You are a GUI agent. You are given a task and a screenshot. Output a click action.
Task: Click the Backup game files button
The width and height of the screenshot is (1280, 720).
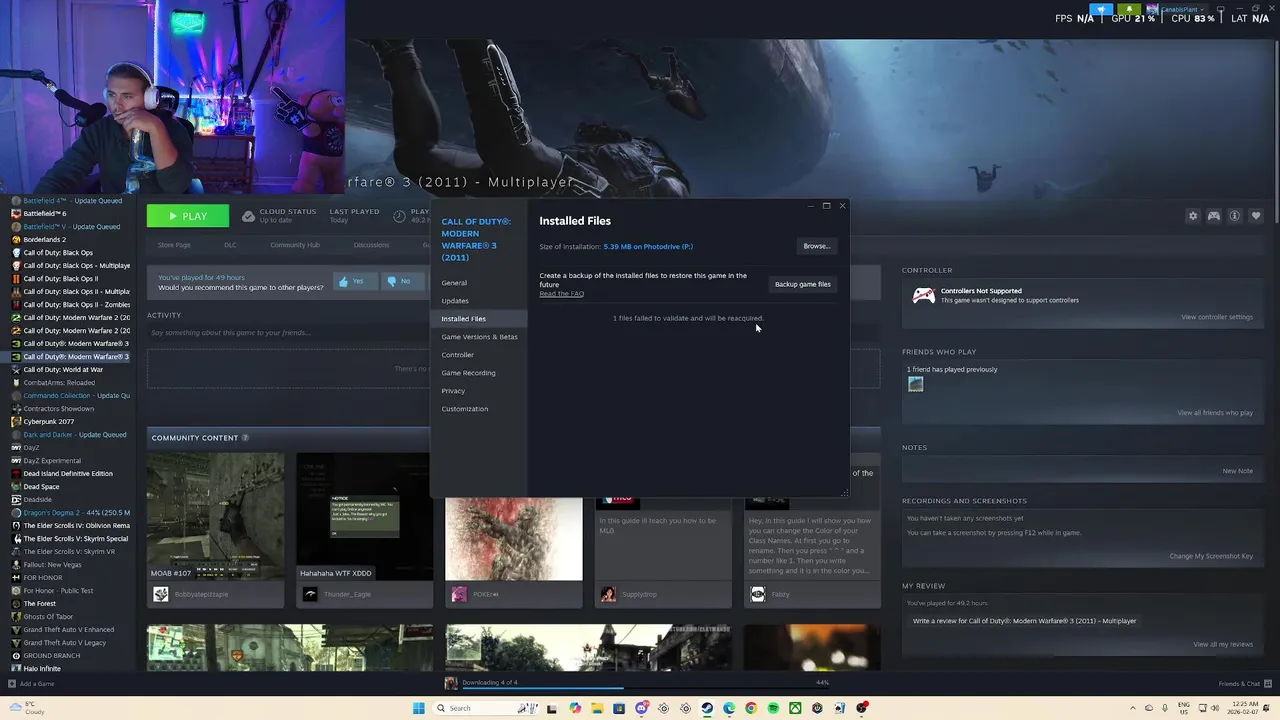pos(803,284)
